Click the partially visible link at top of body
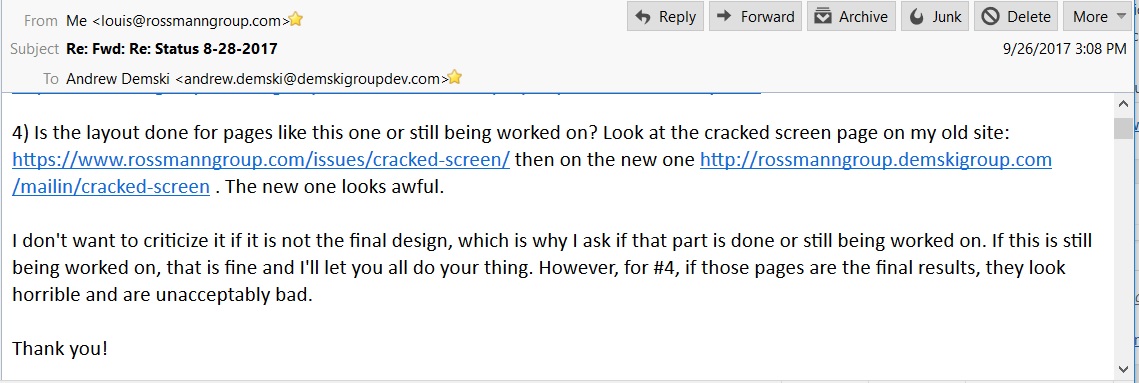This screenshot has height=383, width=1139. click(x=386, y=94)
